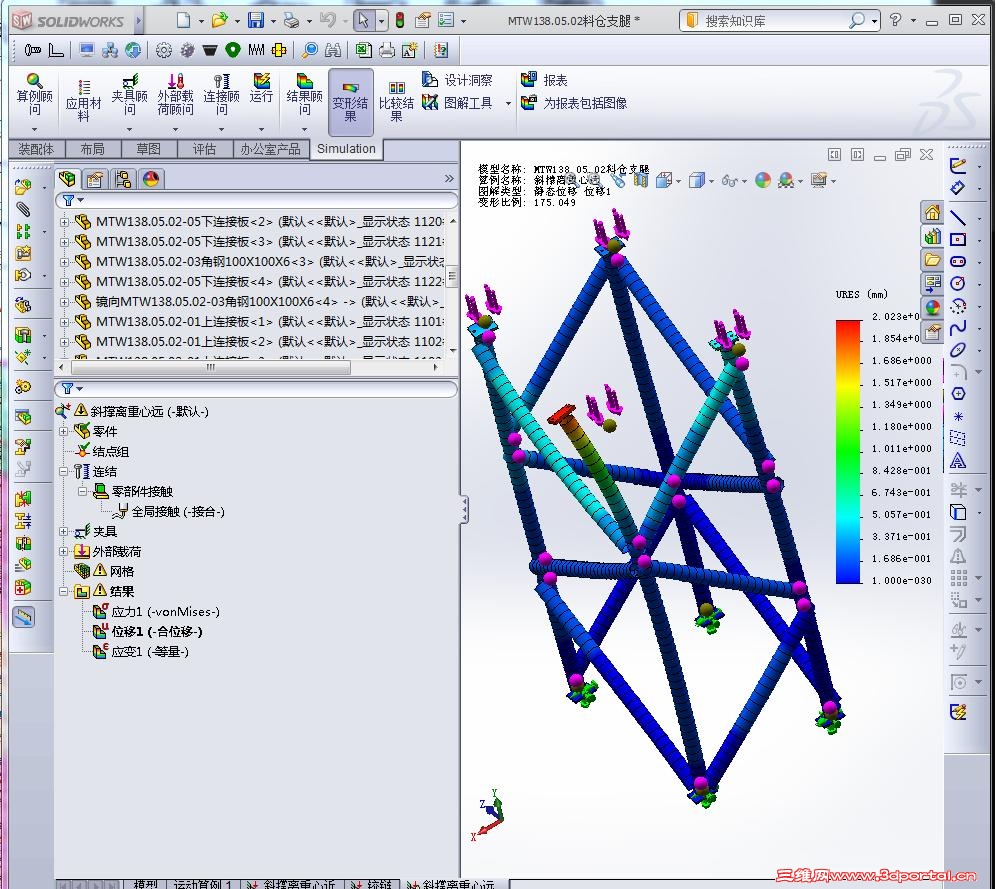Click the Select cursor tool

pyautogui.click(x=363, y=20)
